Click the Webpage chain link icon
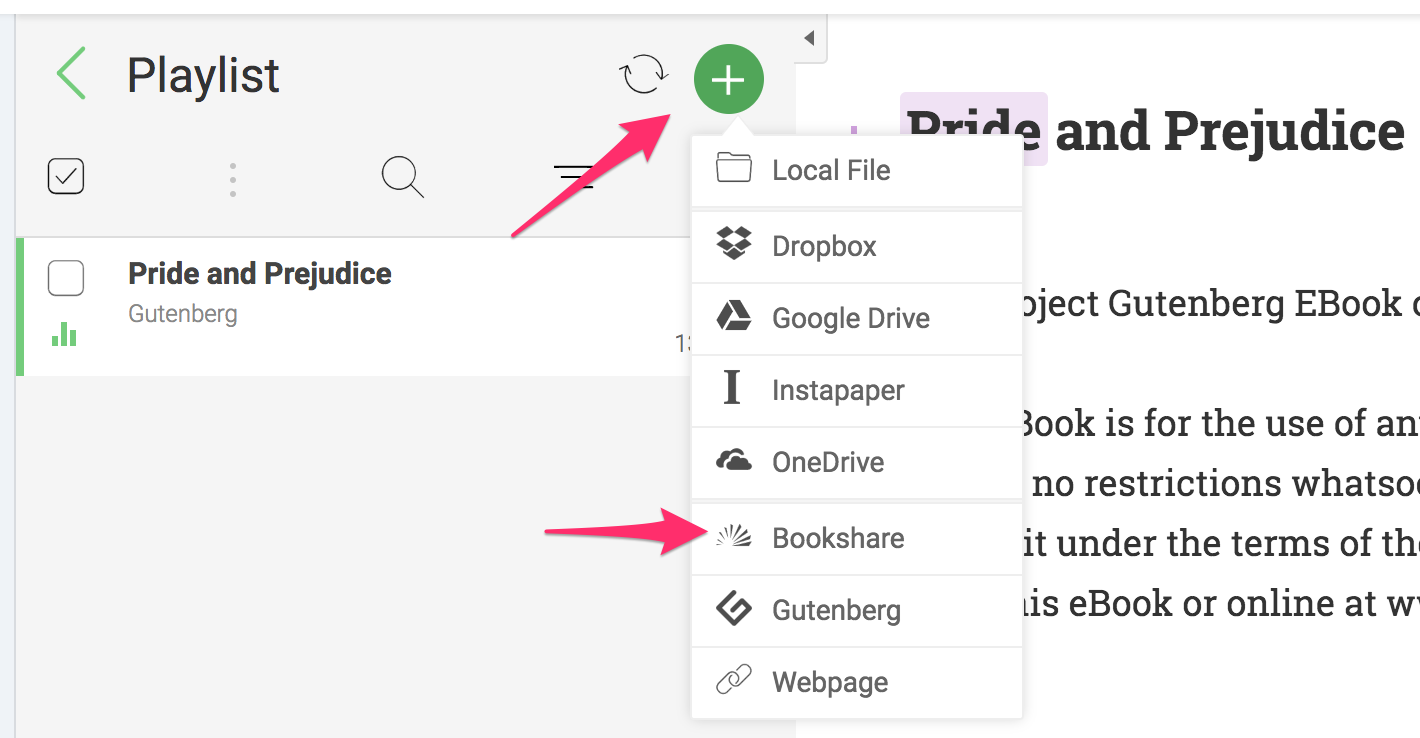 tap(734, 682)
